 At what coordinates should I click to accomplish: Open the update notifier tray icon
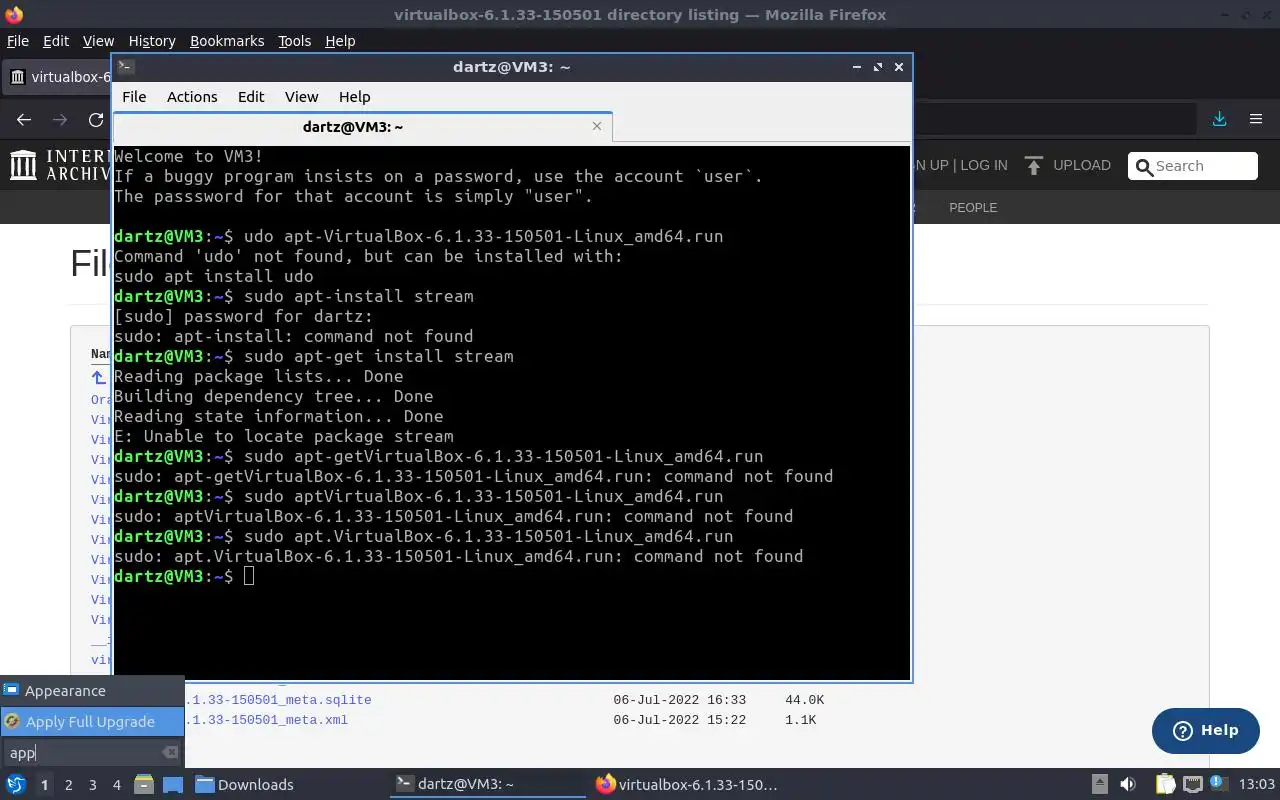click(1220, 785)
